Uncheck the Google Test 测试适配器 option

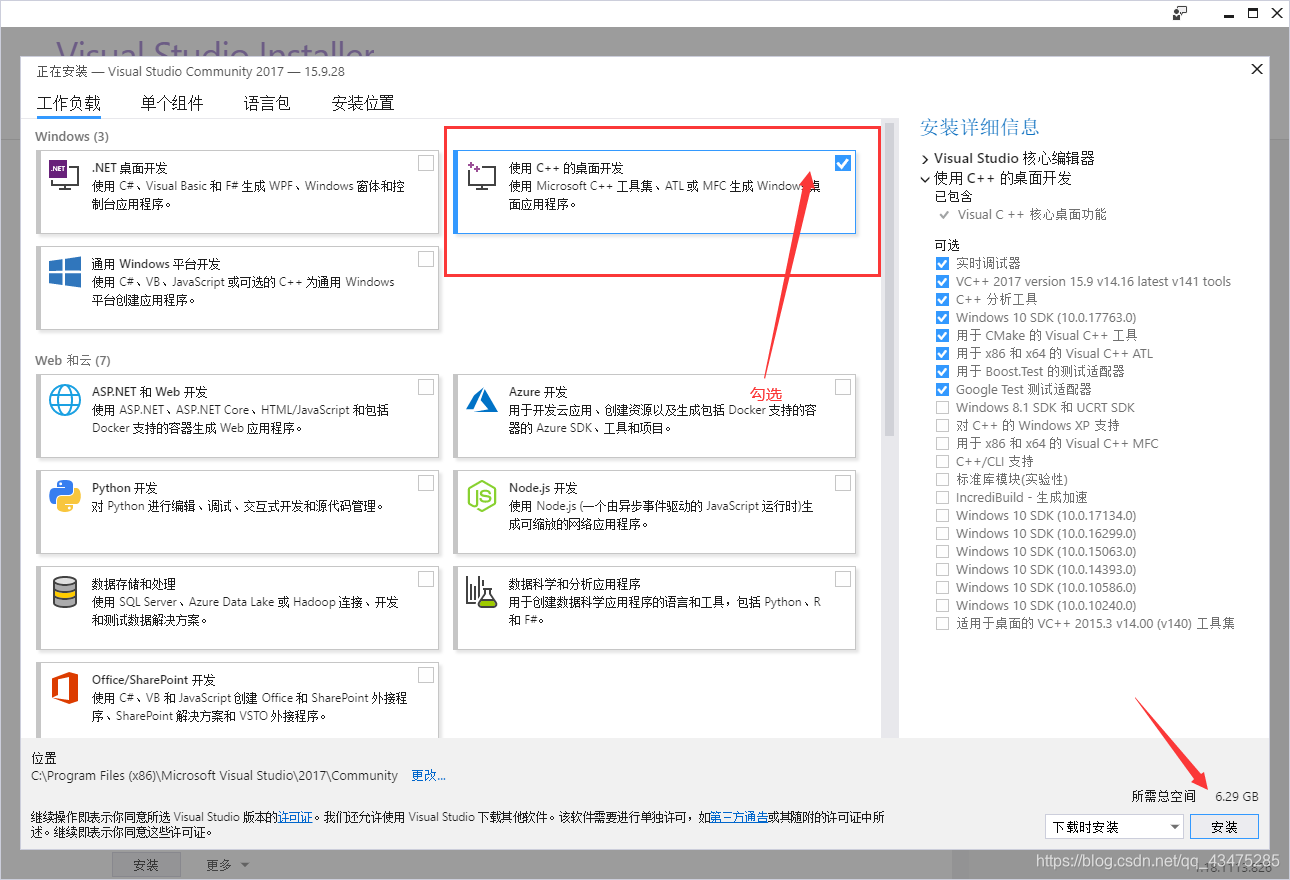pyautogui.click(x=942, y=389)
